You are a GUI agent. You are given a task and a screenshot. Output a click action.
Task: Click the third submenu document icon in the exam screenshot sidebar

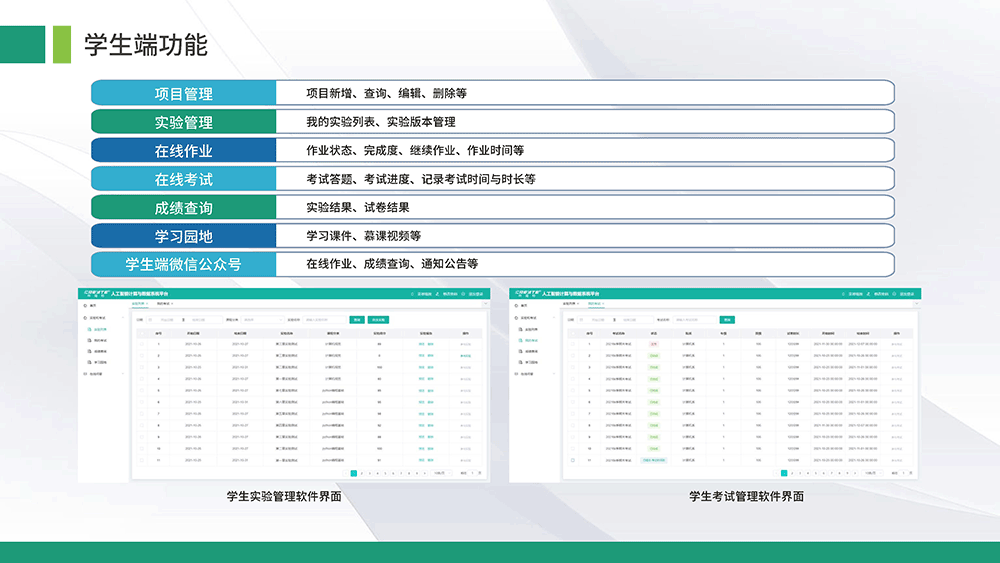coord(520,351)
